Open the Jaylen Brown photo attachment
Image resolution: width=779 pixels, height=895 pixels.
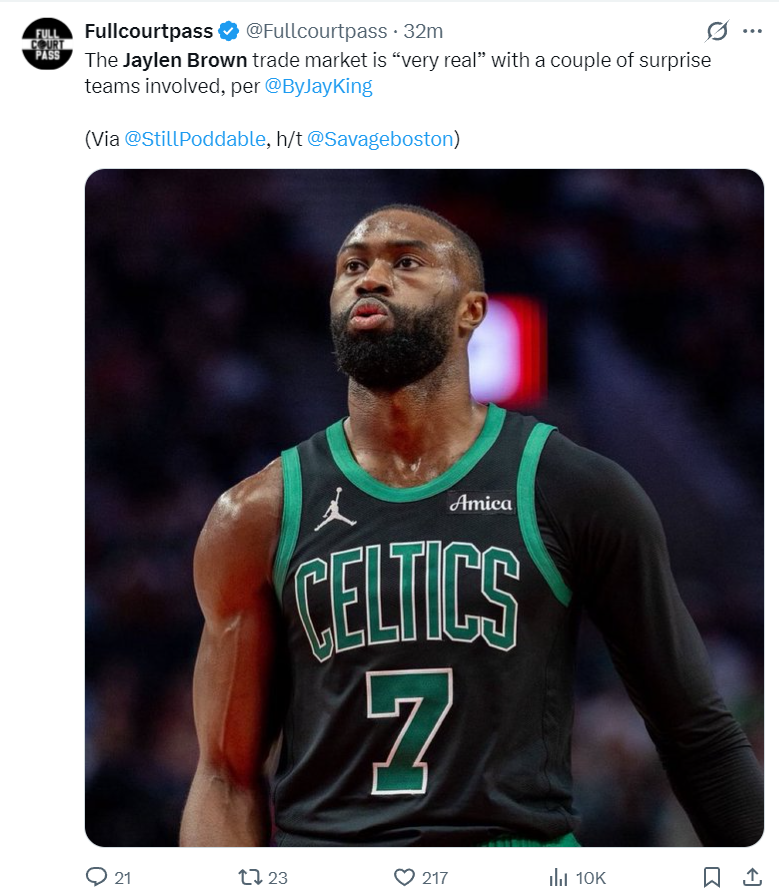(424, 507)
